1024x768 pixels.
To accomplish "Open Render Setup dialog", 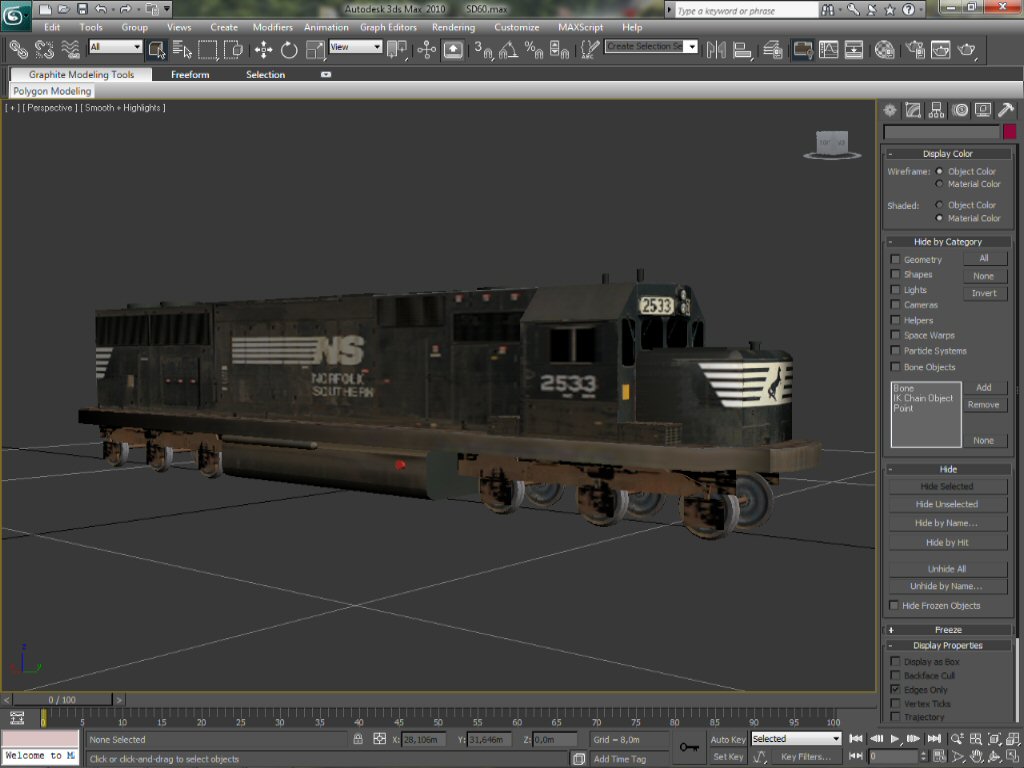I will pyautogui.click(x=915, y=50).
